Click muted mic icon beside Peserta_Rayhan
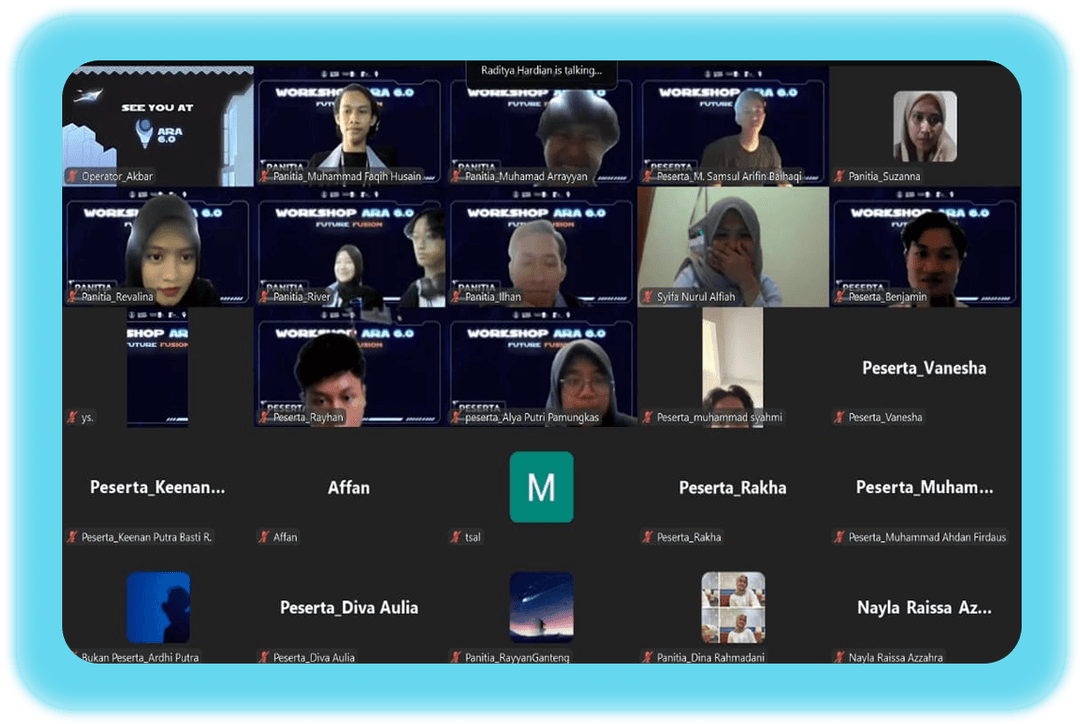Image resolution: width=1080 pixels, height=724 pixels. click(x=264, y=417)
